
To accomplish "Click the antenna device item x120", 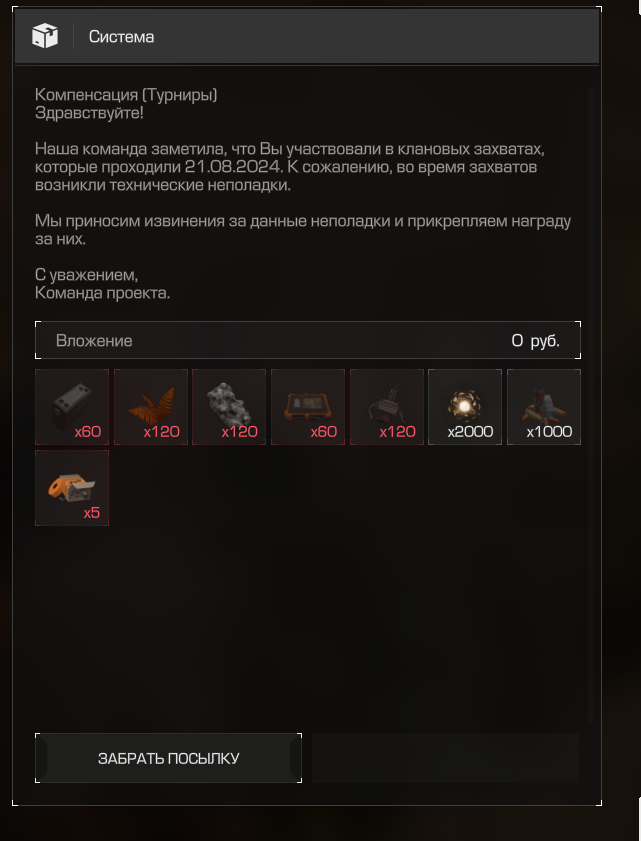I will [387, 407].
